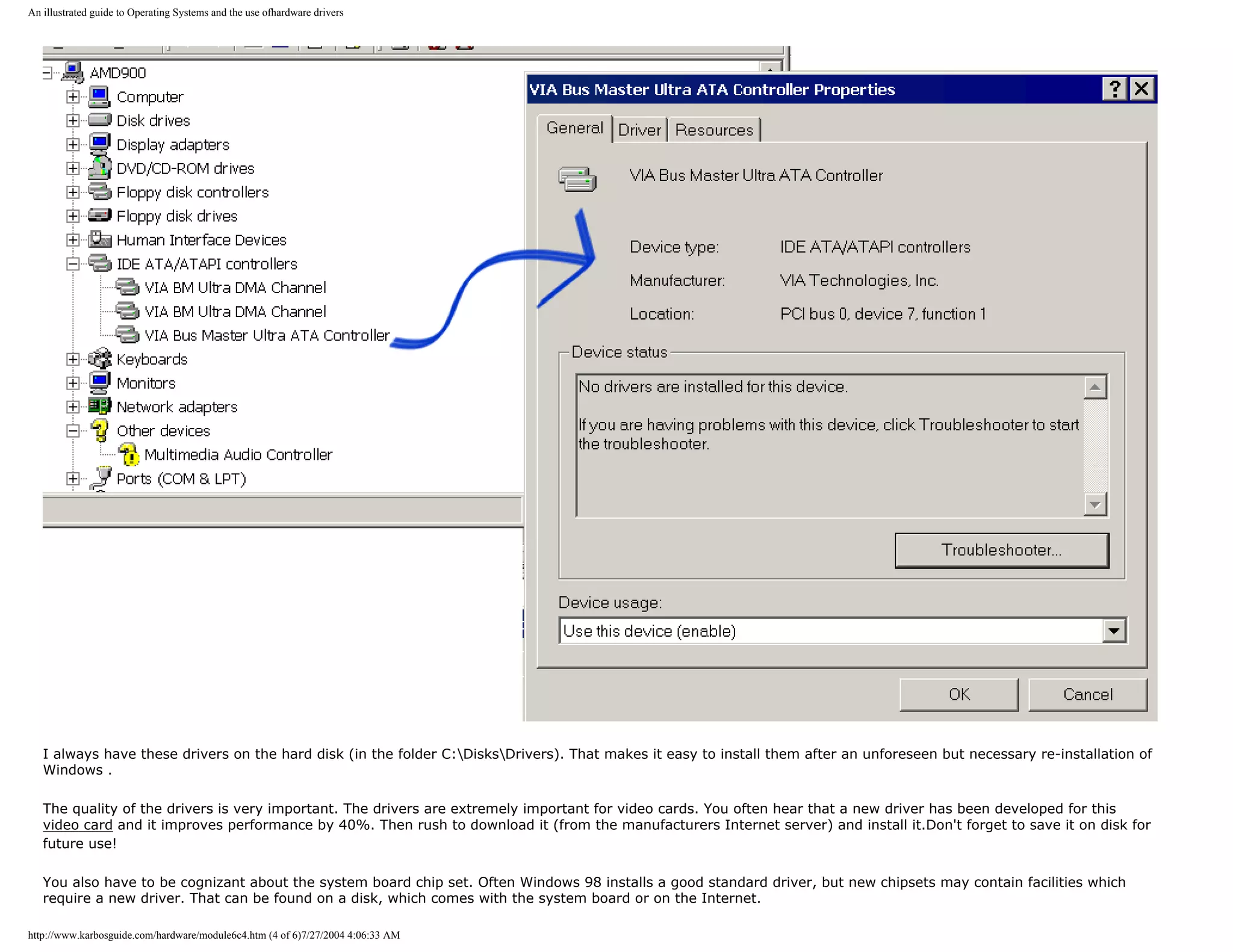Click the 'VIA Technologies, Inc.' manufacturer value
Screen dimensions: 1233x952
(859, 280)
